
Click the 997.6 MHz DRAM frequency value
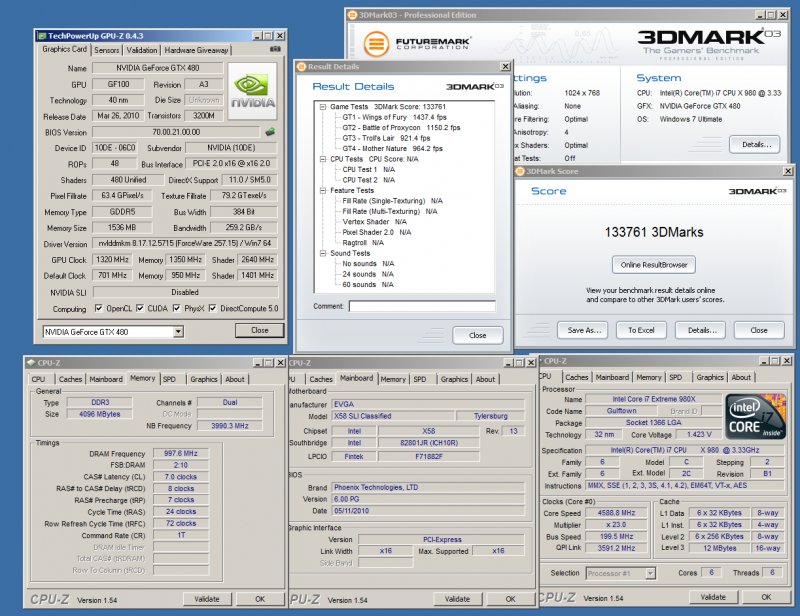coord(181,453)
